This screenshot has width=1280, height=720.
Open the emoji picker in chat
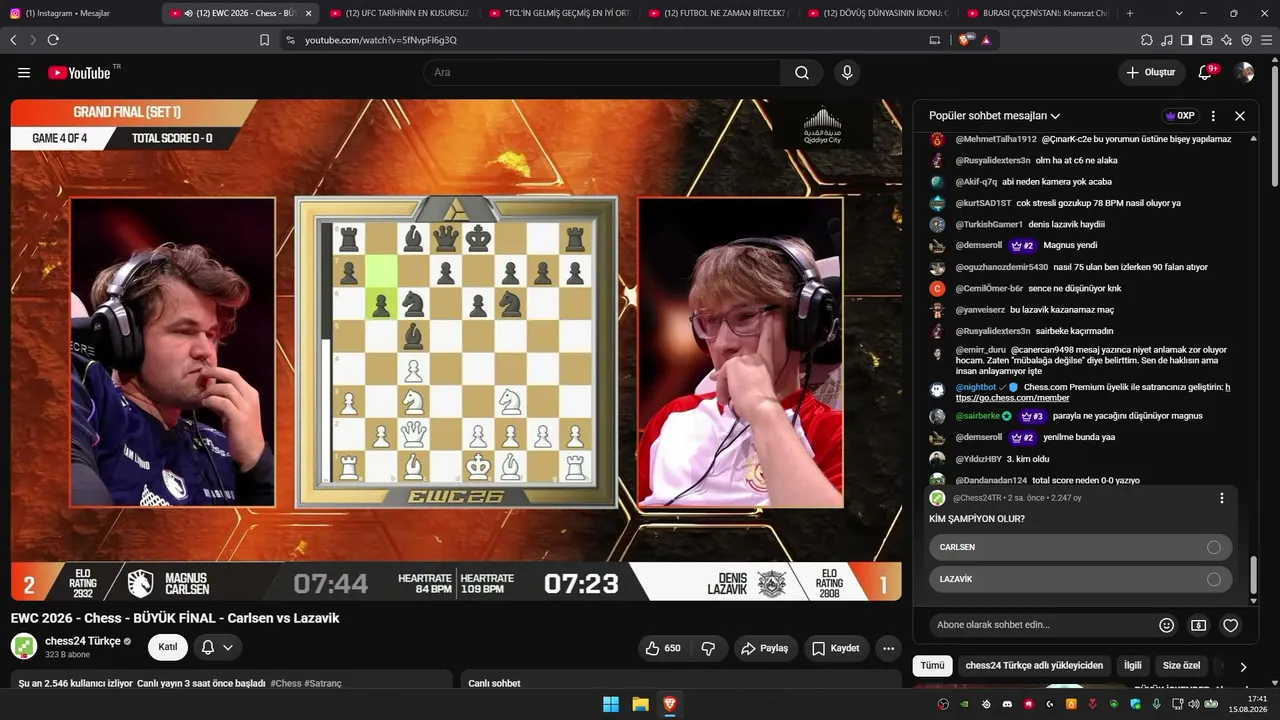(1166, 625)
